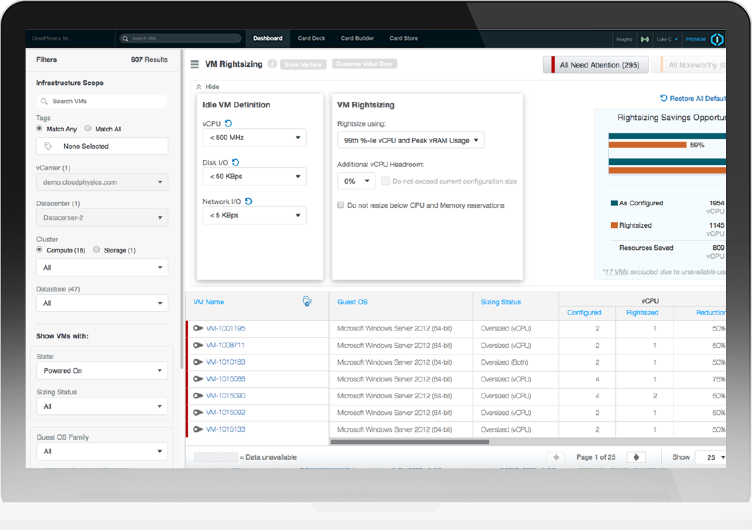Open the 'Rightsize using' dropdown
This screenshot has height=531, width=752.
point(410,141)
